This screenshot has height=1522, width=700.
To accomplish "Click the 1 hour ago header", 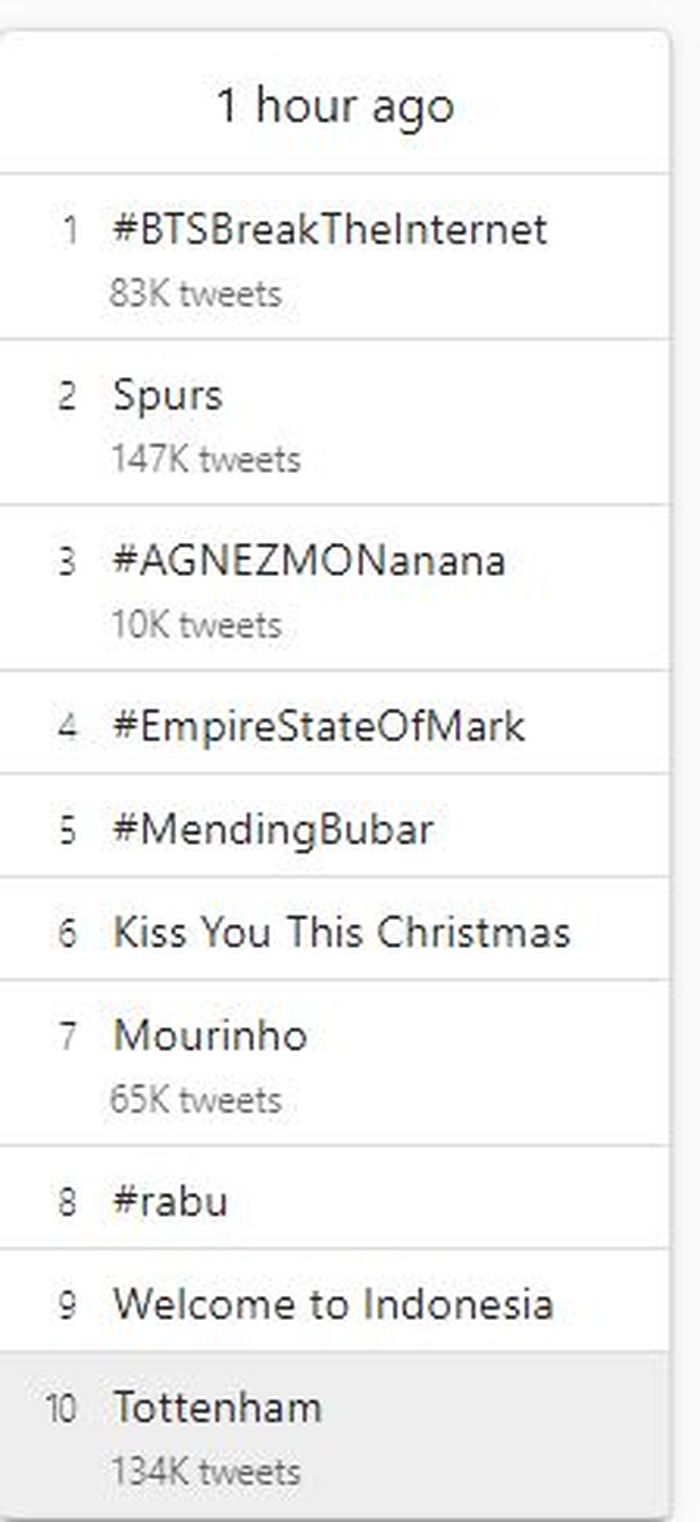I will click(338, 105).
